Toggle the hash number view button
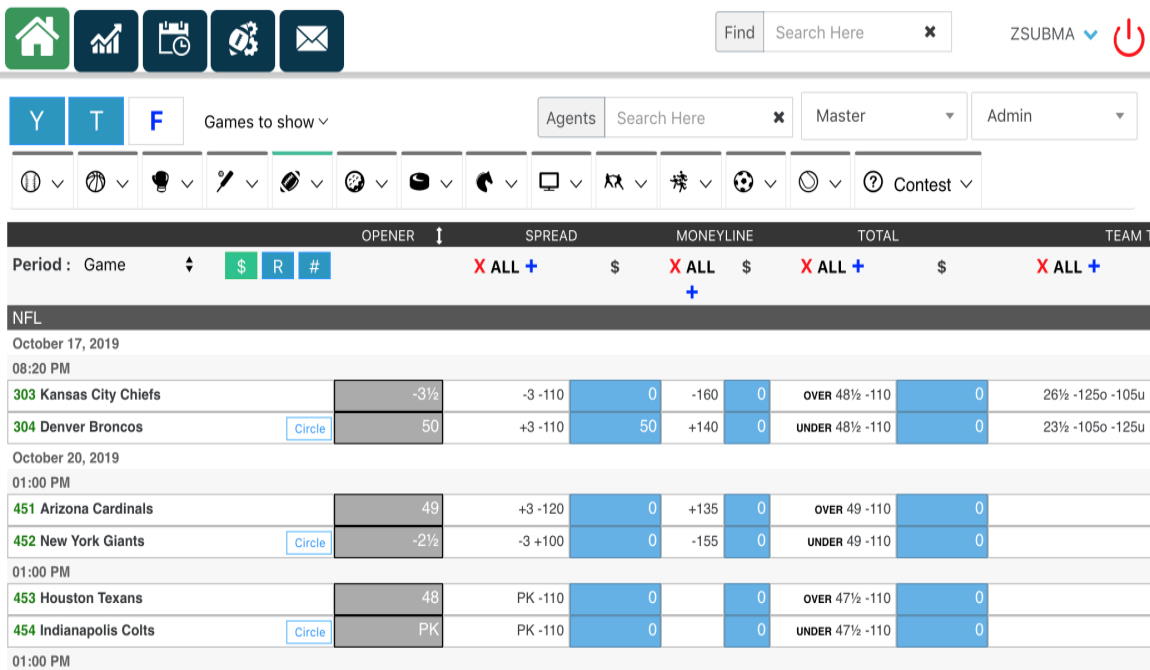1150x670 pixels. pyautogui.click(x=314, y=266)
